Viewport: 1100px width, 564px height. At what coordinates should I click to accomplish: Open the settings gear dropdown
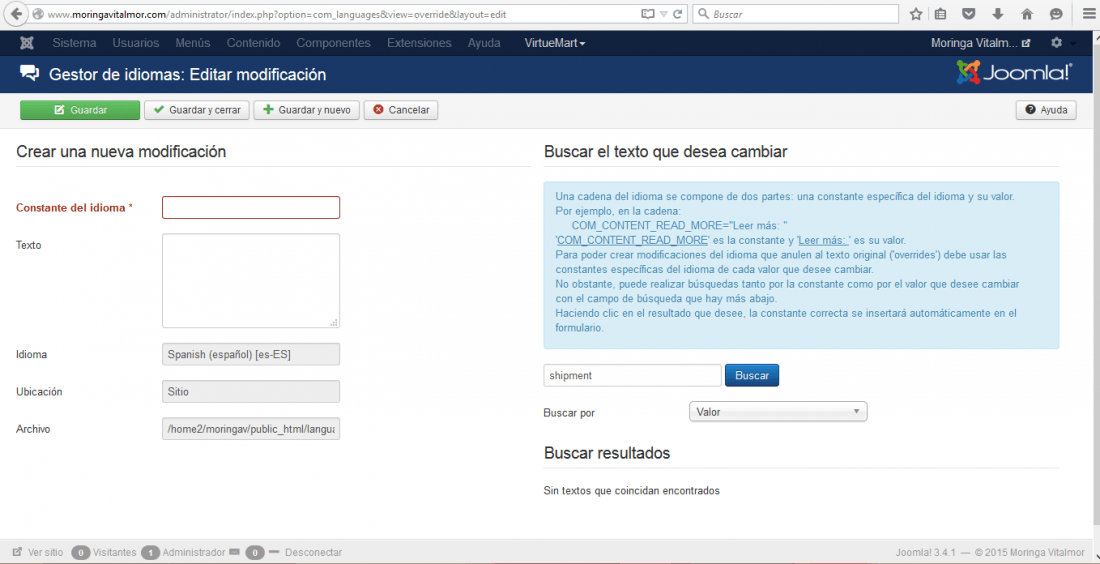point(1057,43)
